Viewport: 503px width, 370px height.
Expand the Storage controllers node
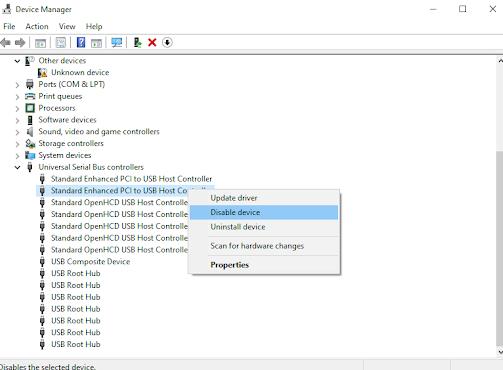pos(17,144)
